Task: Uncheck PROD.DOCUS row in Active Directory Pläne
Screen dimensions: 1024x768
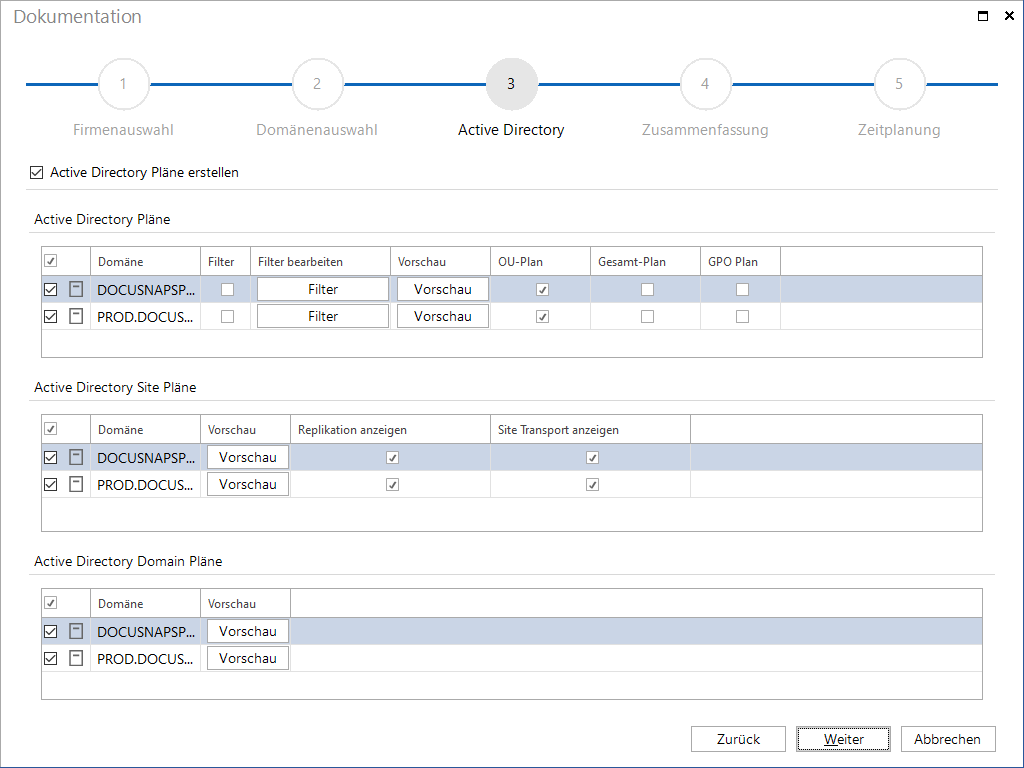Action: [x=50, y=316]
